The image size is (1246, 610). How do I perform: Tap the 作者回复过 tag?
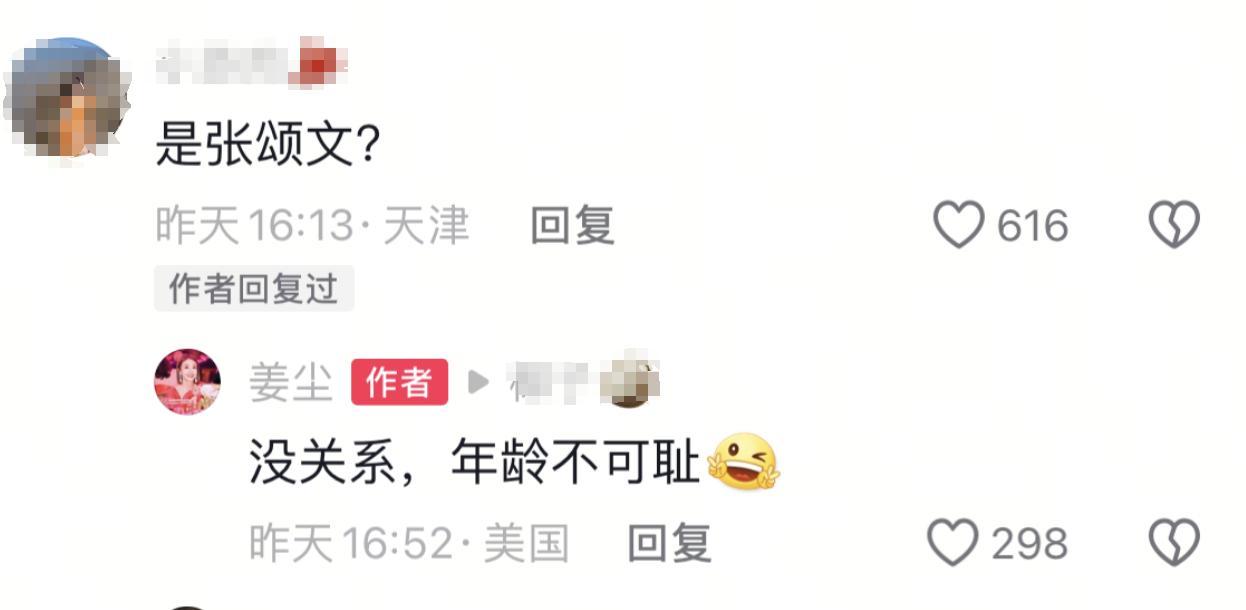point(254,289)
